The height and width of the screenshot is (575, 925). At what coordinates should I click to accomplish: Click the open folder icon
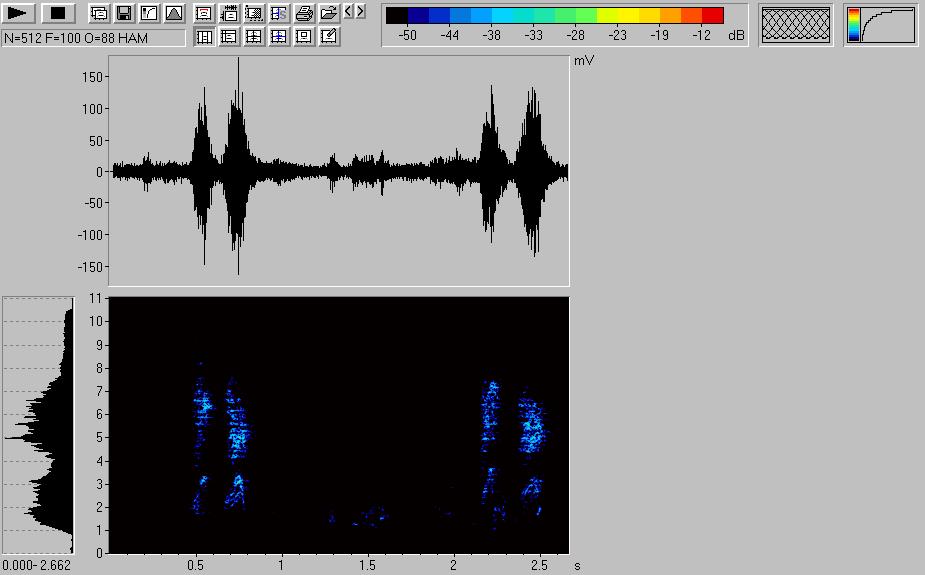point(328,13)
